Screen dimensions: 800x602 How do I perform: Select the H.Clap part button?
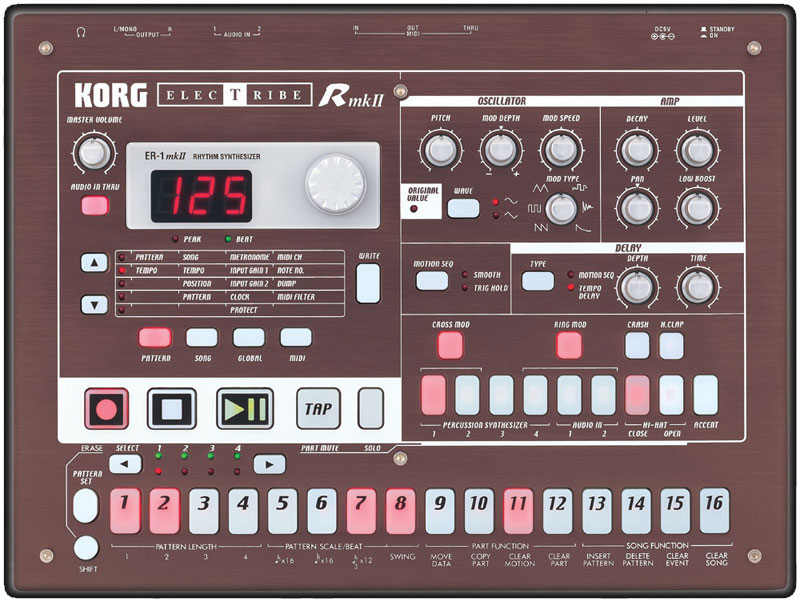coord(671,345)
